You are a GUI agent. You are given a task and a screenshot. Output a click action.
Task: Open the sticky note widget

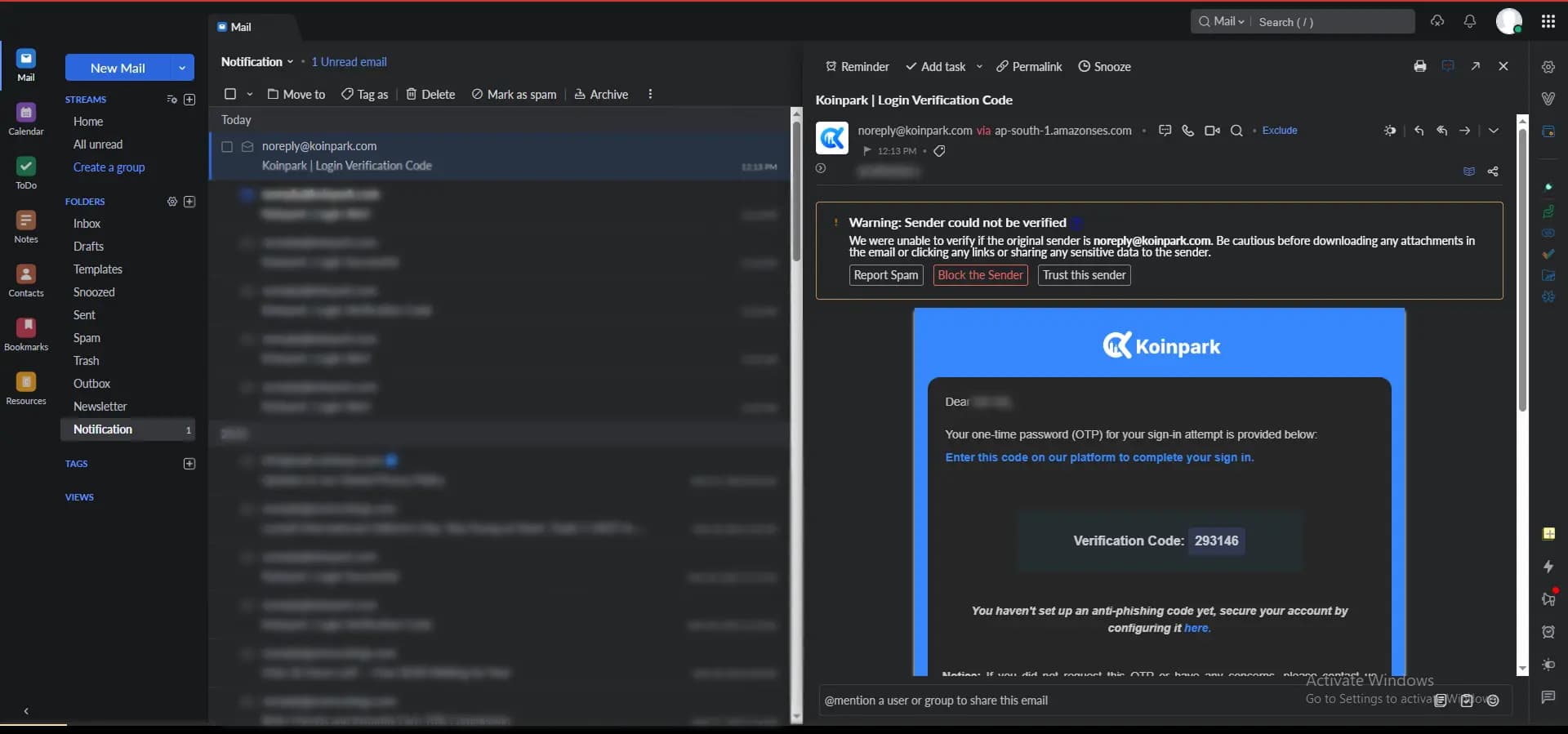point(1548,534)
